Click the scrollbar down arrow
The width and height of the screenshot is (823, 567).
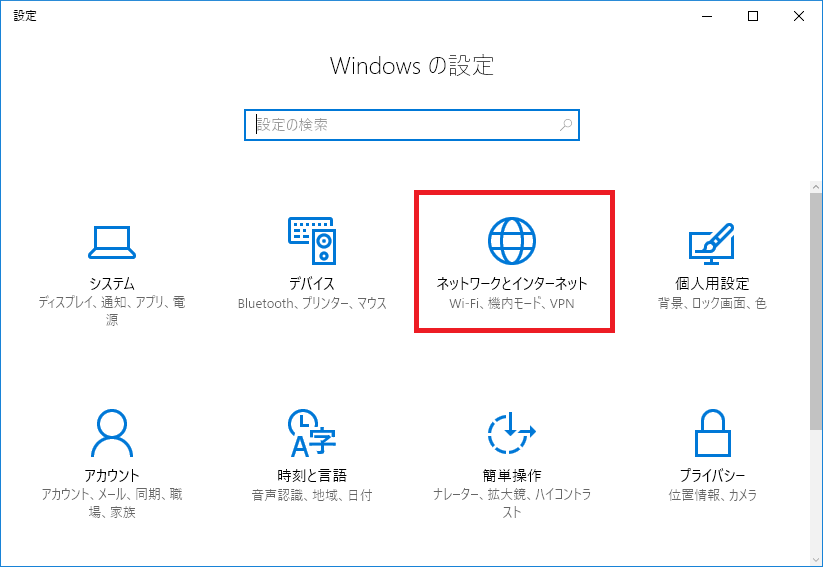[x=816, y=560]
